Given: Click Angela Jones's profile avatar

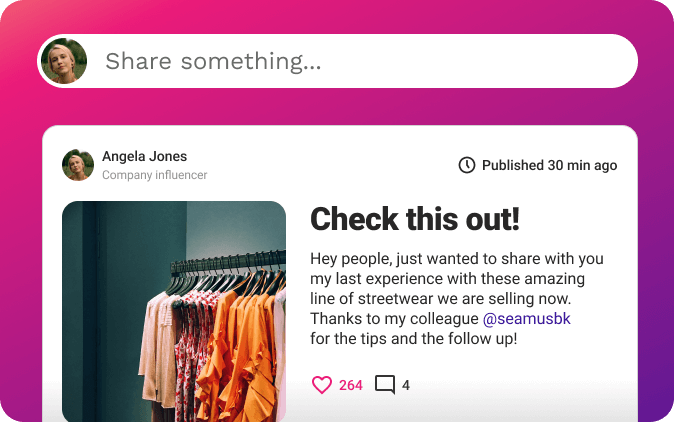Looking at the screenshot, I should [78, 165].
